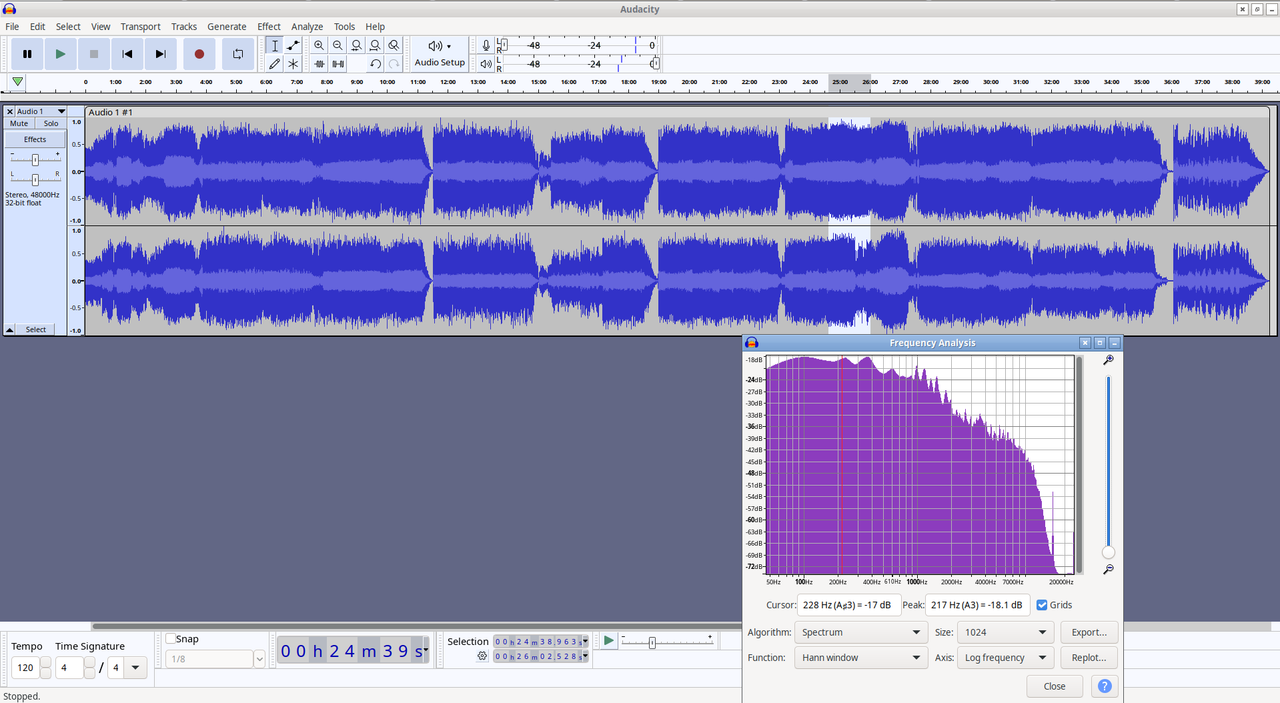1280x703 pixels.
Task: Click the Silence audio selection icon
Action: coord(338,63)
